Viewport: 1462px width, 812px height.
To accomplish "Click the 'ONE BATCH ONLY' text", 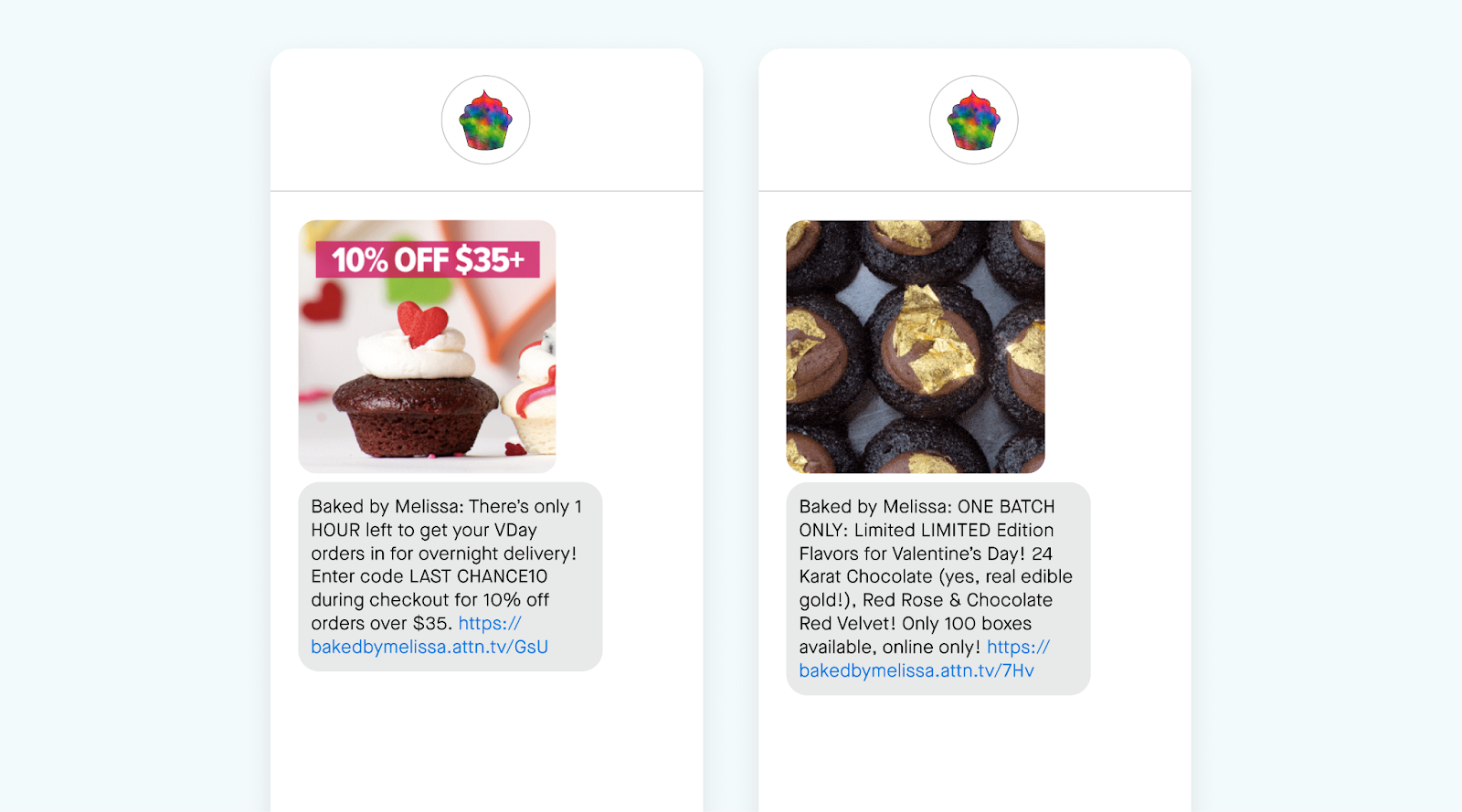I will point(927,518).
